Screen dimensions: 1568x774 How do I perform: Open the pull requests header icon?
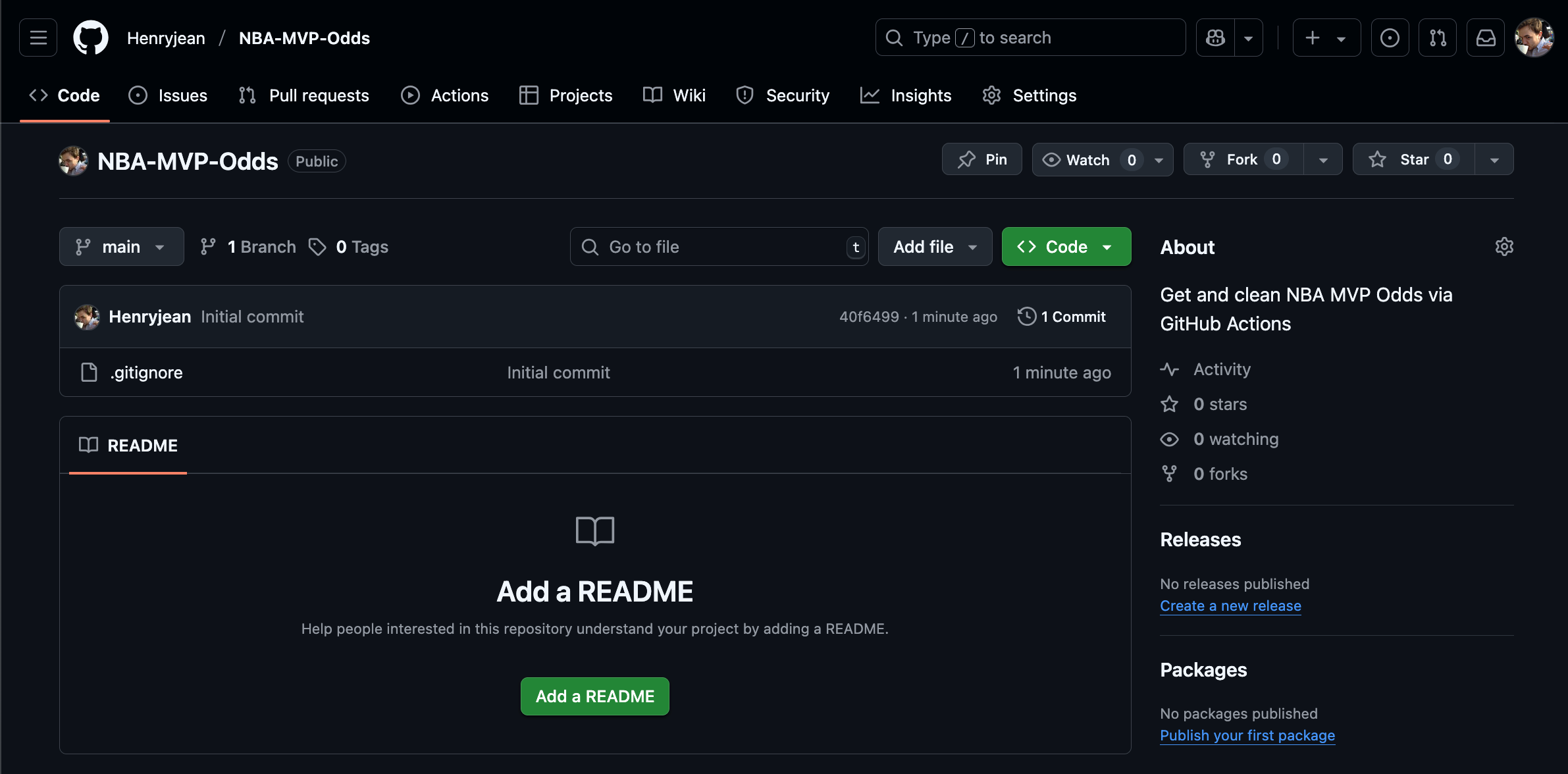click(x=1438, y=38)
